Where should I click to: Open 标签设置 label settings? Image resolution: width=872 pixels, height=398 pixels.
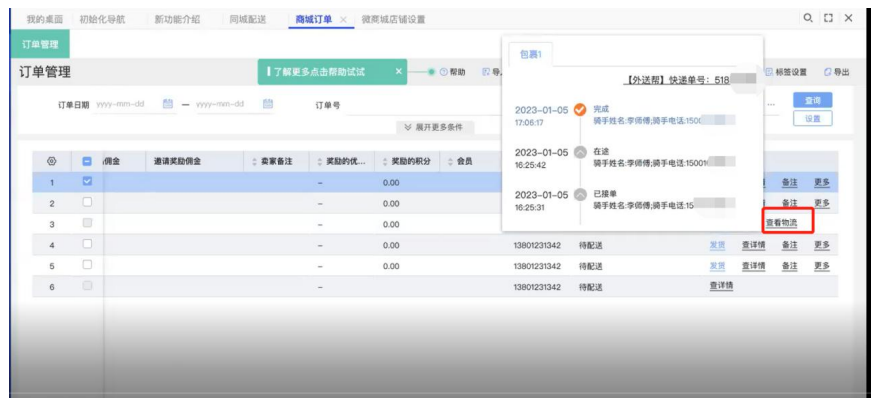tap(787, 72)
